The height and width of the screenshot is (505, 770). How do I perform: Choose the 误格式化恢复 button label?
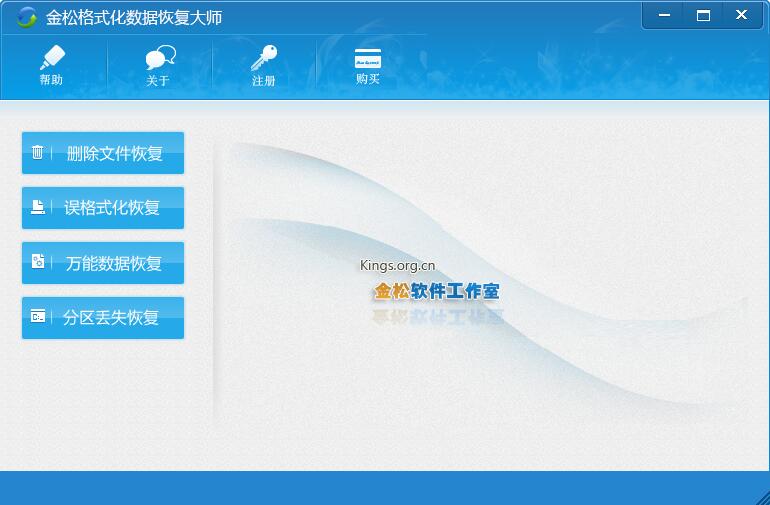click(x=112, y=208)
